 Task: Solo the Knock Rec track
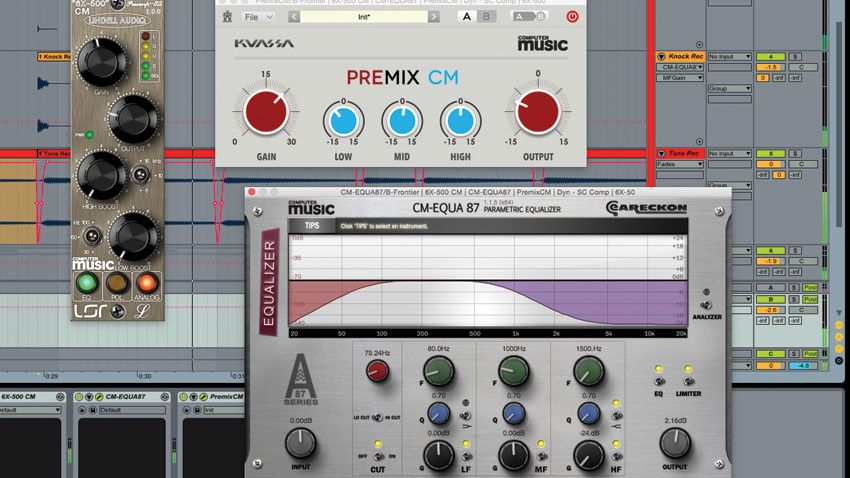click(x=795, y=56)
